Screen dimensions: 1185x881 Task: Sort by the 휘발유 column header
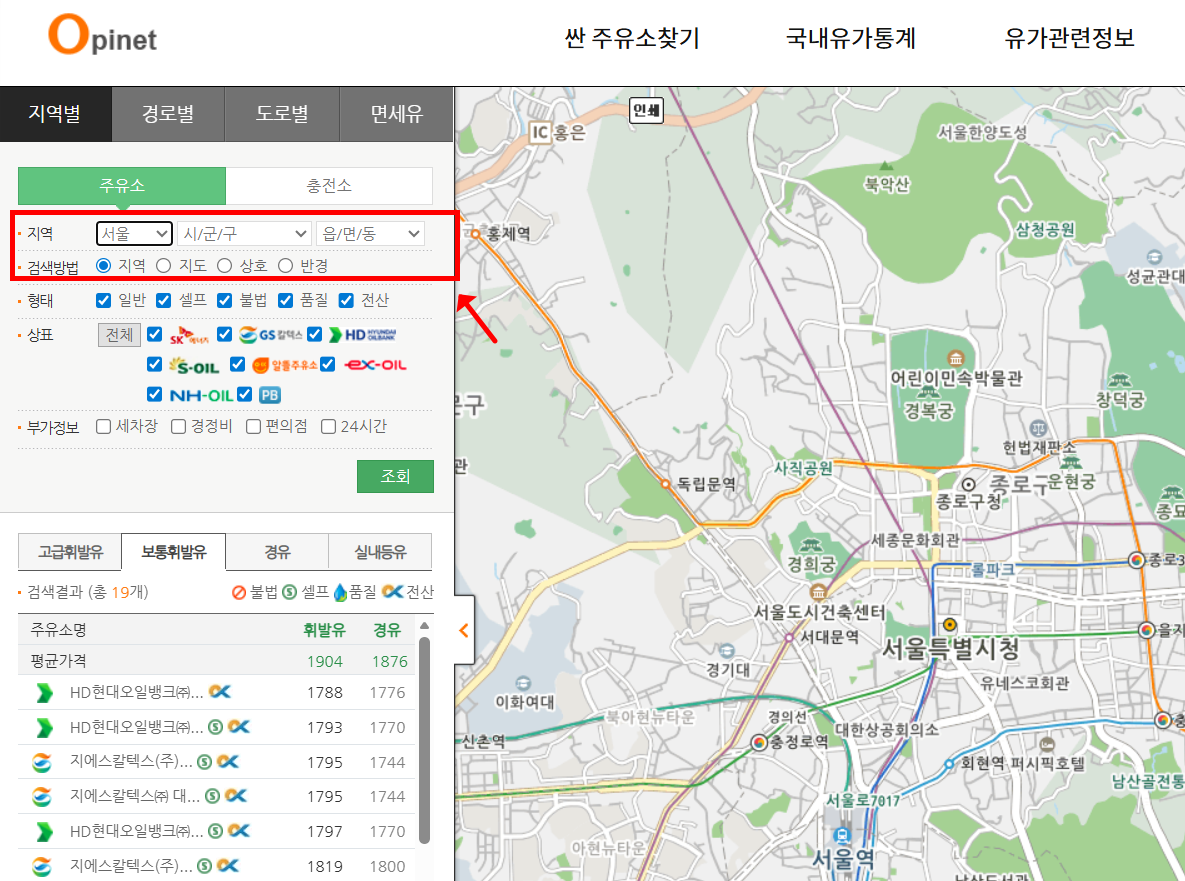coord(324,630)
